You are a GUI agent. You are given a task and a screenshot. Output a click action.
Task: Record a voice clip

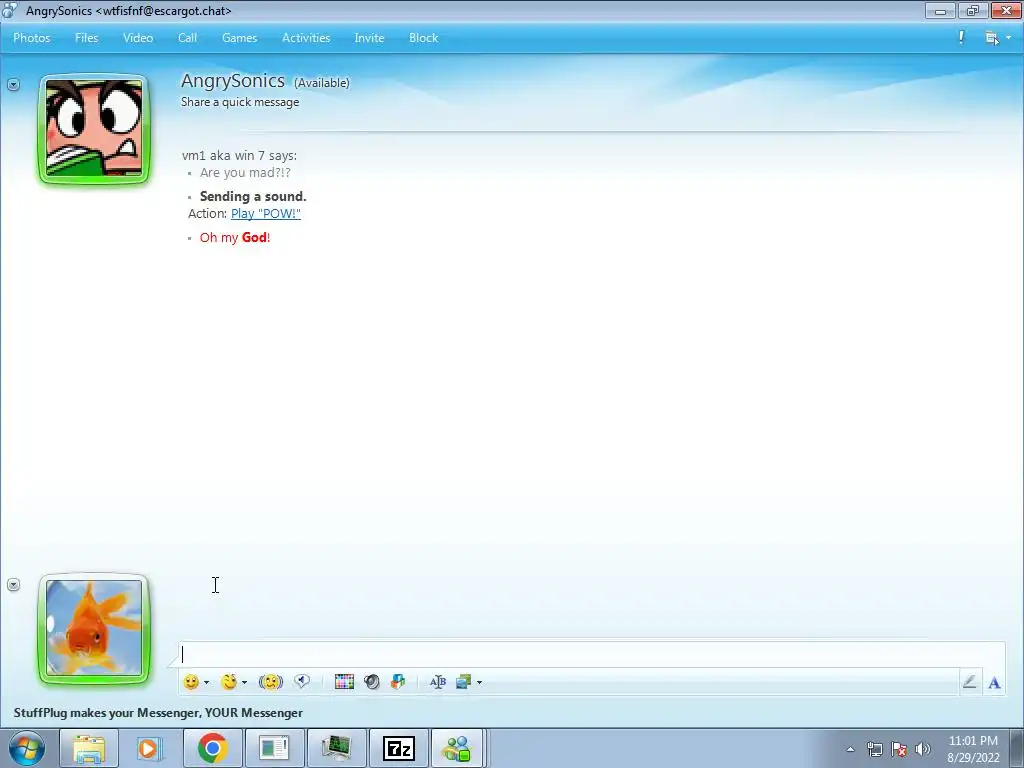302,682
